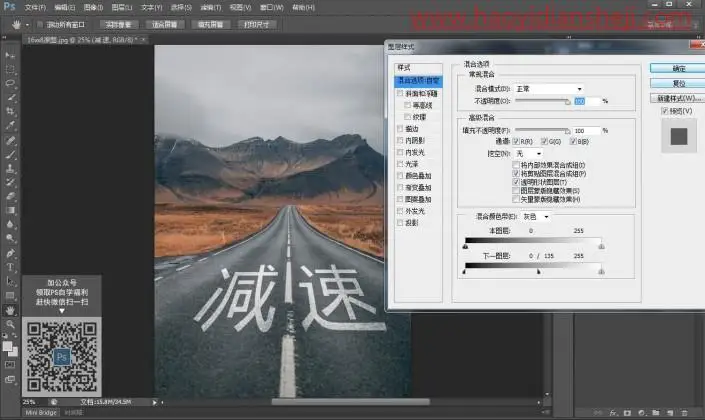Open 图层(L) menu
Screen dimensions: 705x420
pos(121,7)
